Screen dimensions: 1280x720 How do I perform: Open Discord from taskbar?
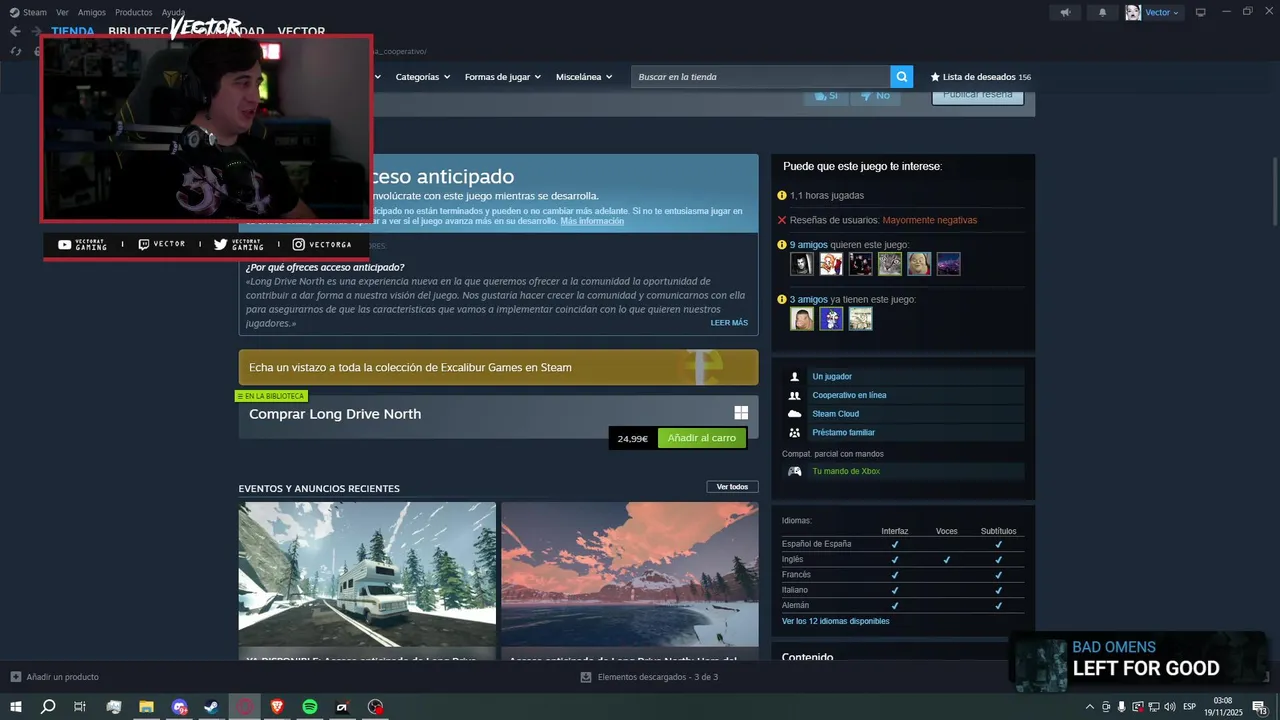pos(179,707)
